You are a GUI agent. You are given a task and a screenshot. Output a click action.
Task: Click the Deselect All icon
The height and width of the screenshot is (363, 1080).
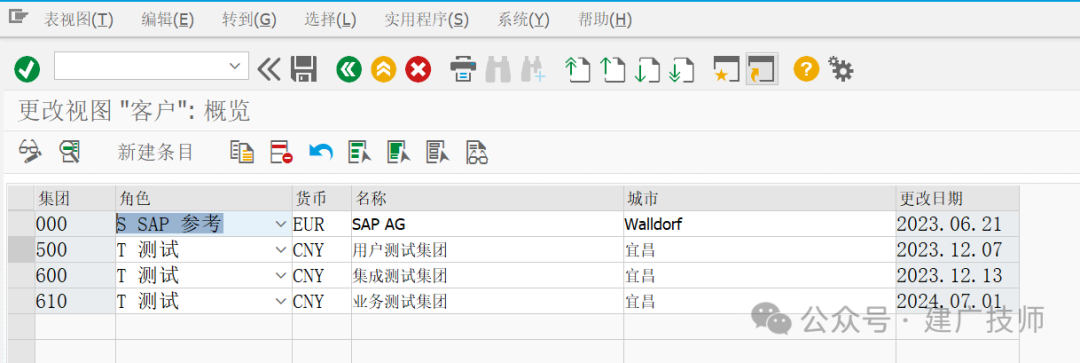point(438,152)
